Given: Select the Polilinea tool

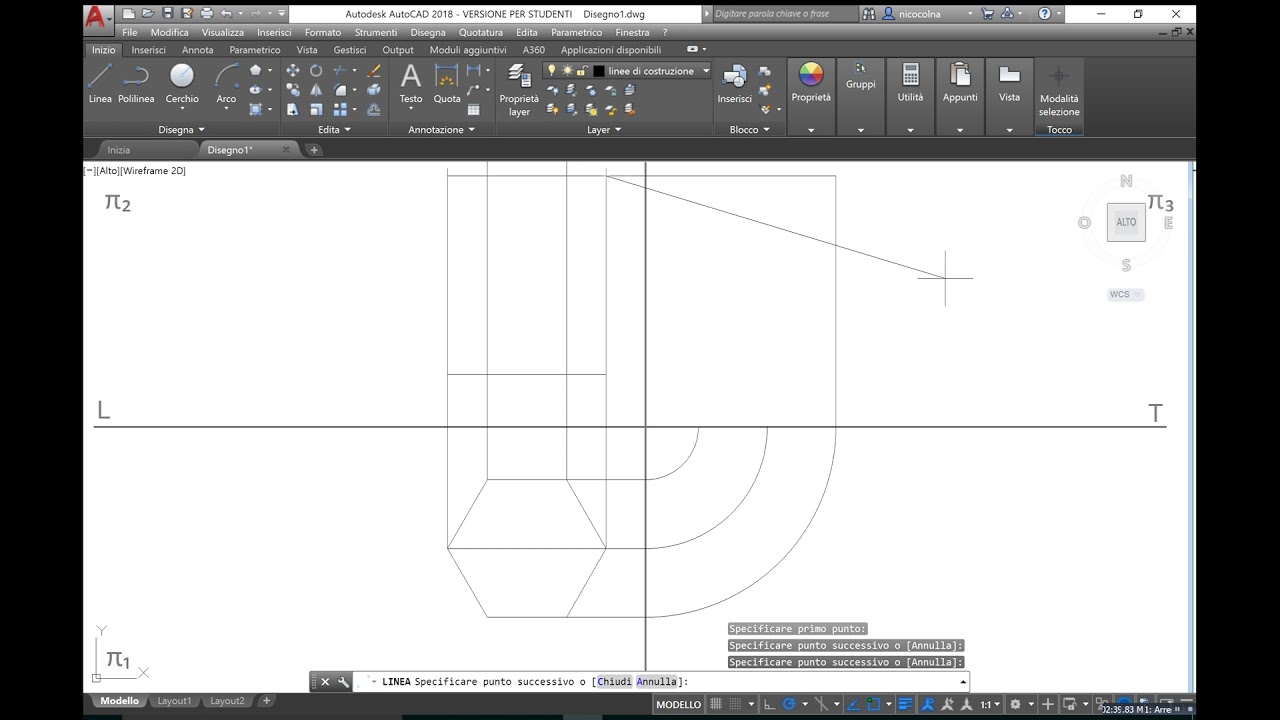Looking at the screenshot, I should coord(136,84).
